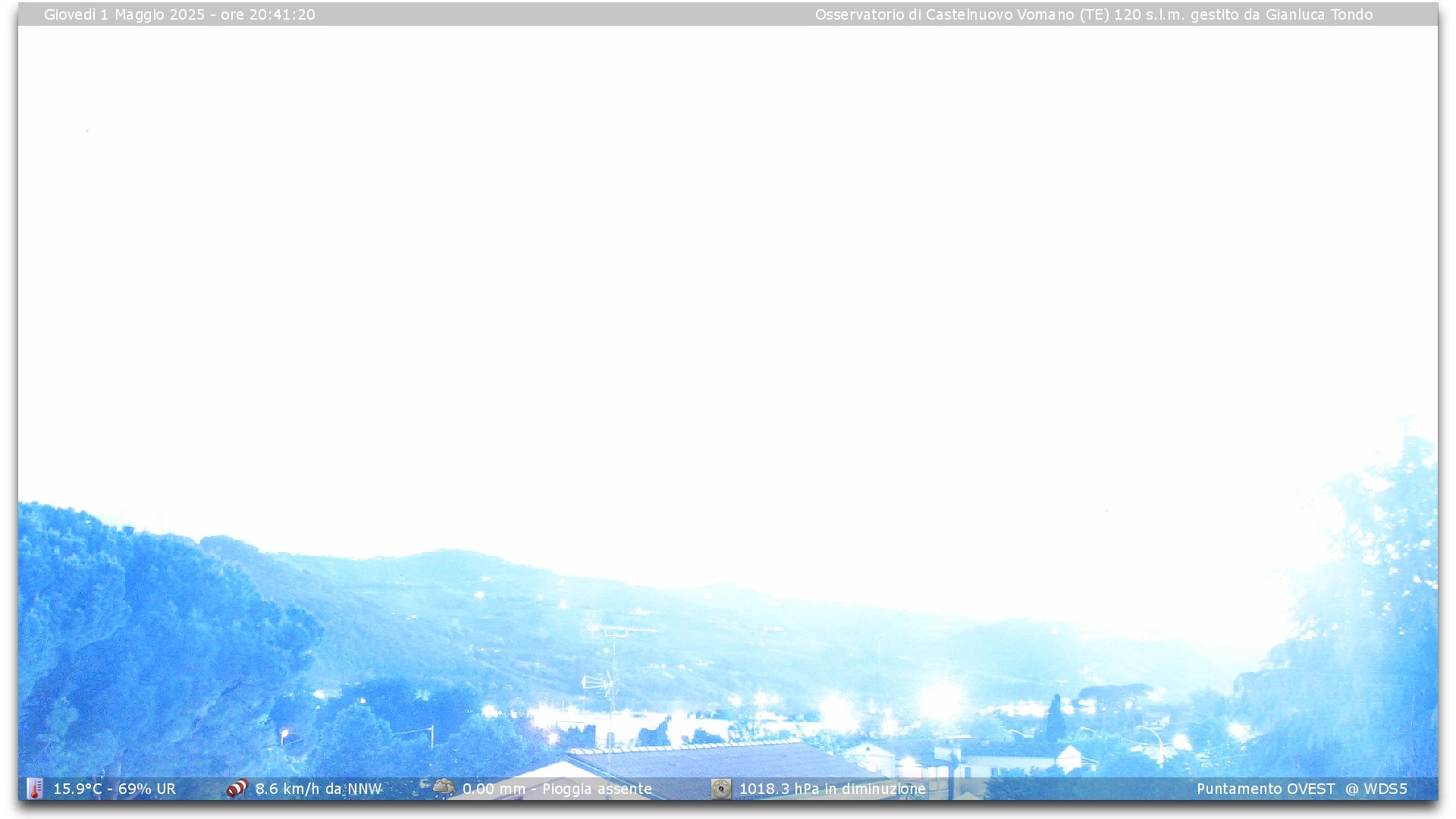Click the '120 s.l.m.' elevation text

(x=1149, y=14)
